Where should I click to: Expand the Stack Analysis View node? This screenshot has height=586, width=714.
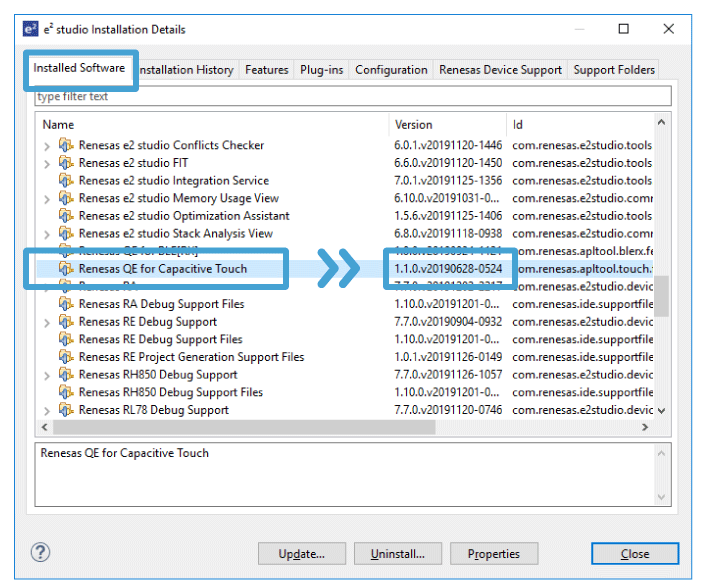(x=46, y=234)
